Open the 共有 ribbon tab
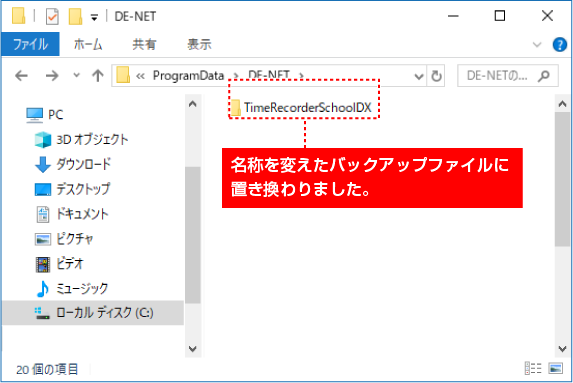The image size is (573, 383). tap(144, 45)
